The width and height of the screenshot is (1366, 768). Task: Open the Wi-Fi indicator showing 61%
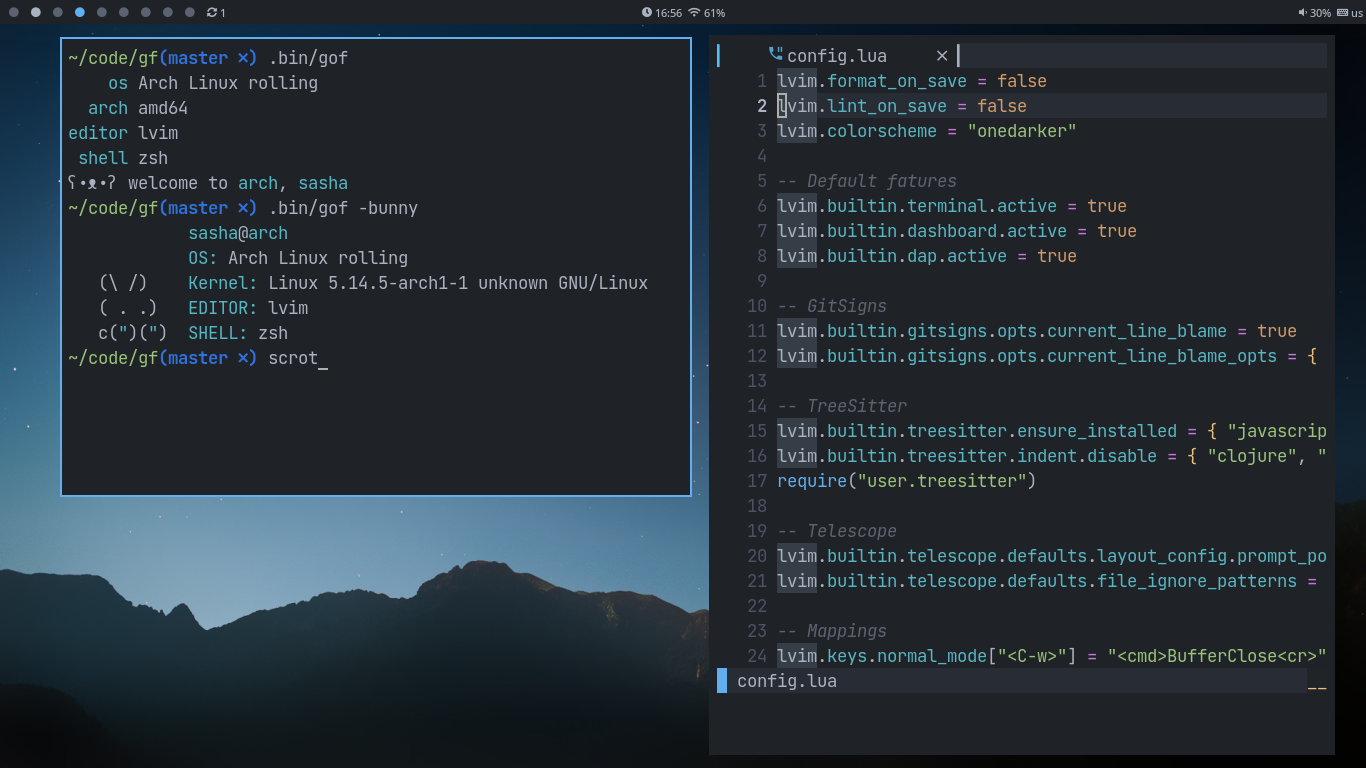click(694, 13)
